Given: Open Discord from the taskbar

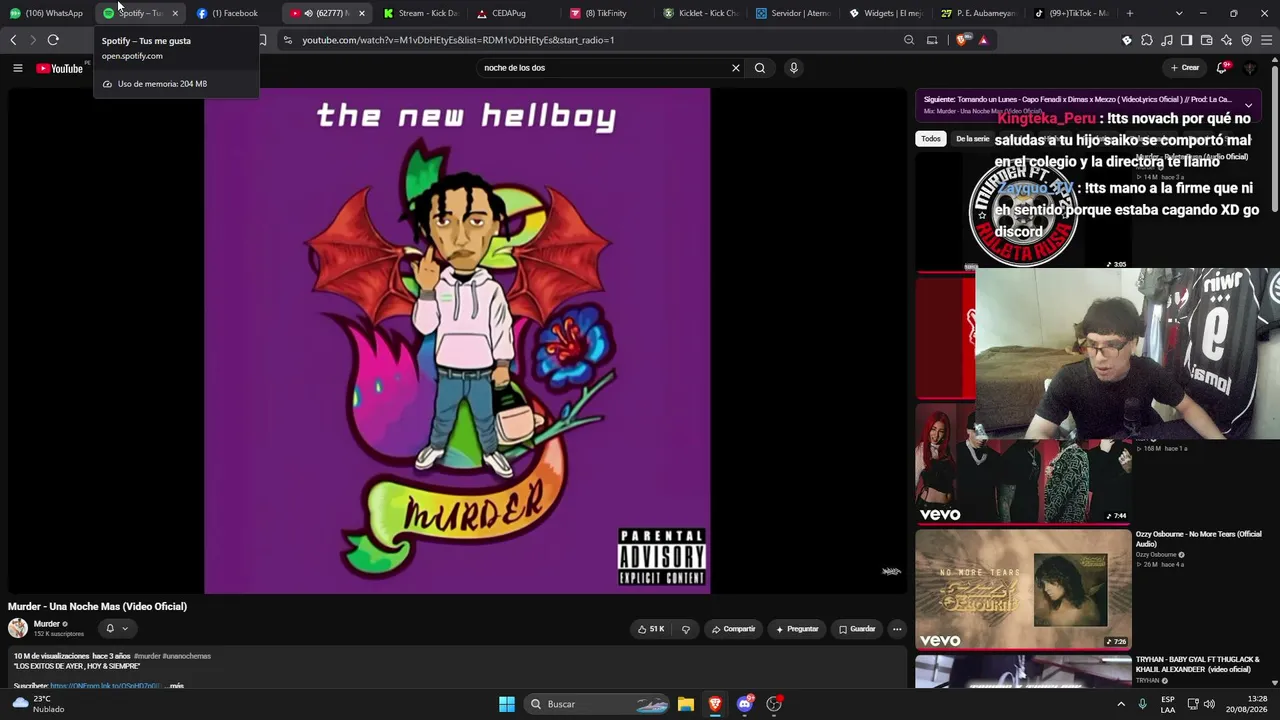Looking at the screenshot, I should click(744, 704).
